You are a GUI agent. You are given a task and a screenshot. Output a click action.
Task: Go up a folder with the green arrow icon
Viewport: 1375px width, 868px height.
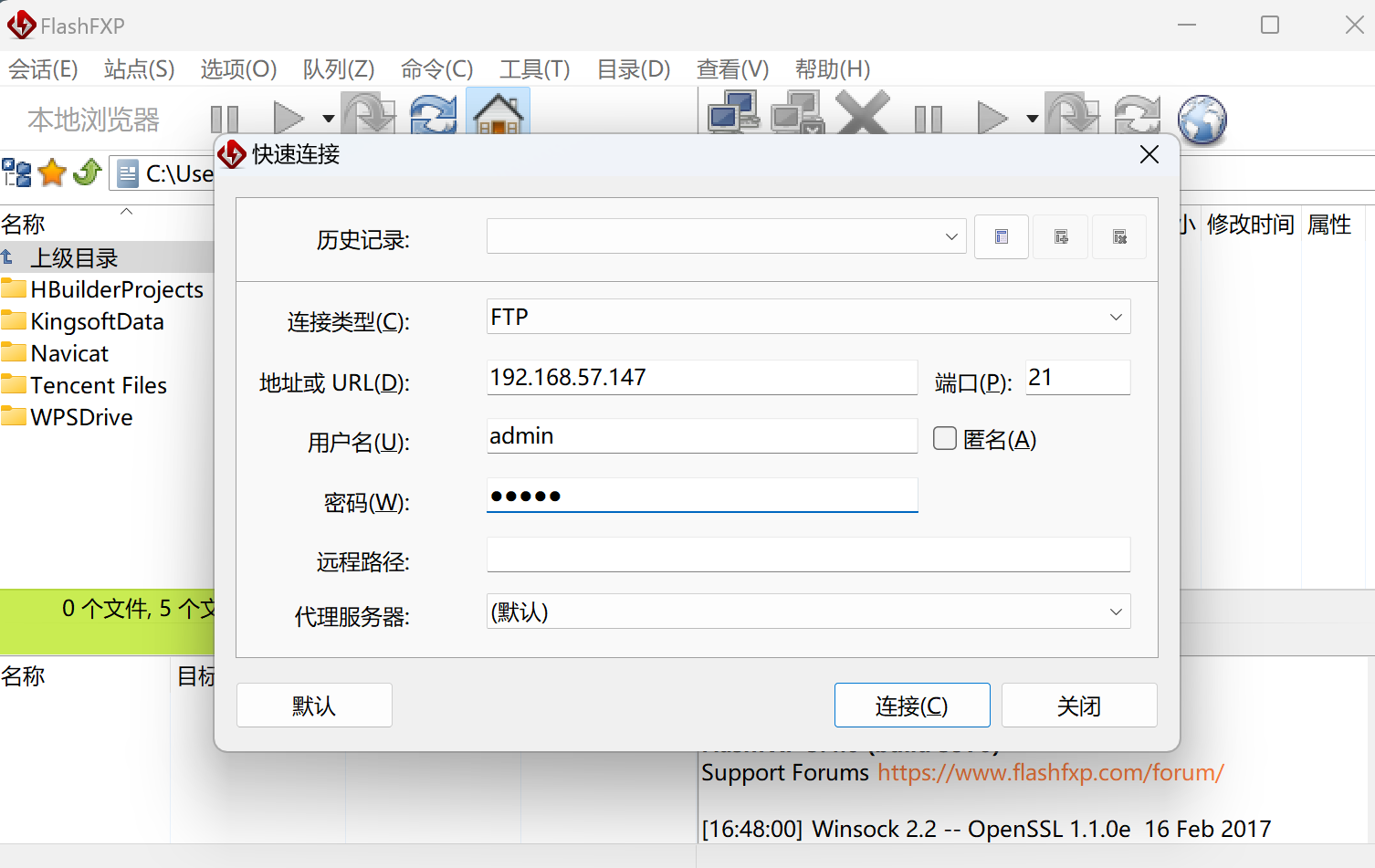click(88, 173)
